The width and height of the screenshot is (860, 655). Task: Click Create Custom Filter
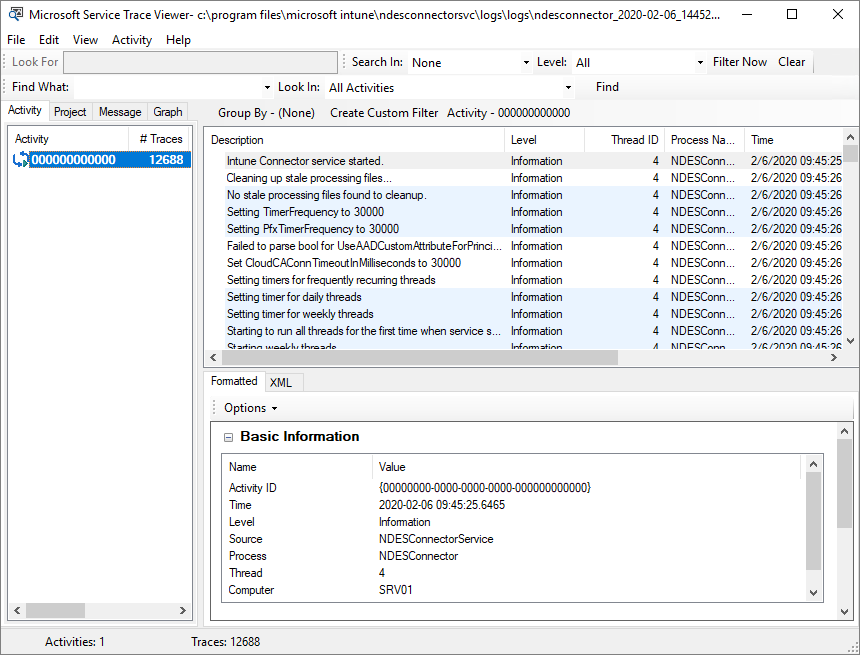(384, 113)
